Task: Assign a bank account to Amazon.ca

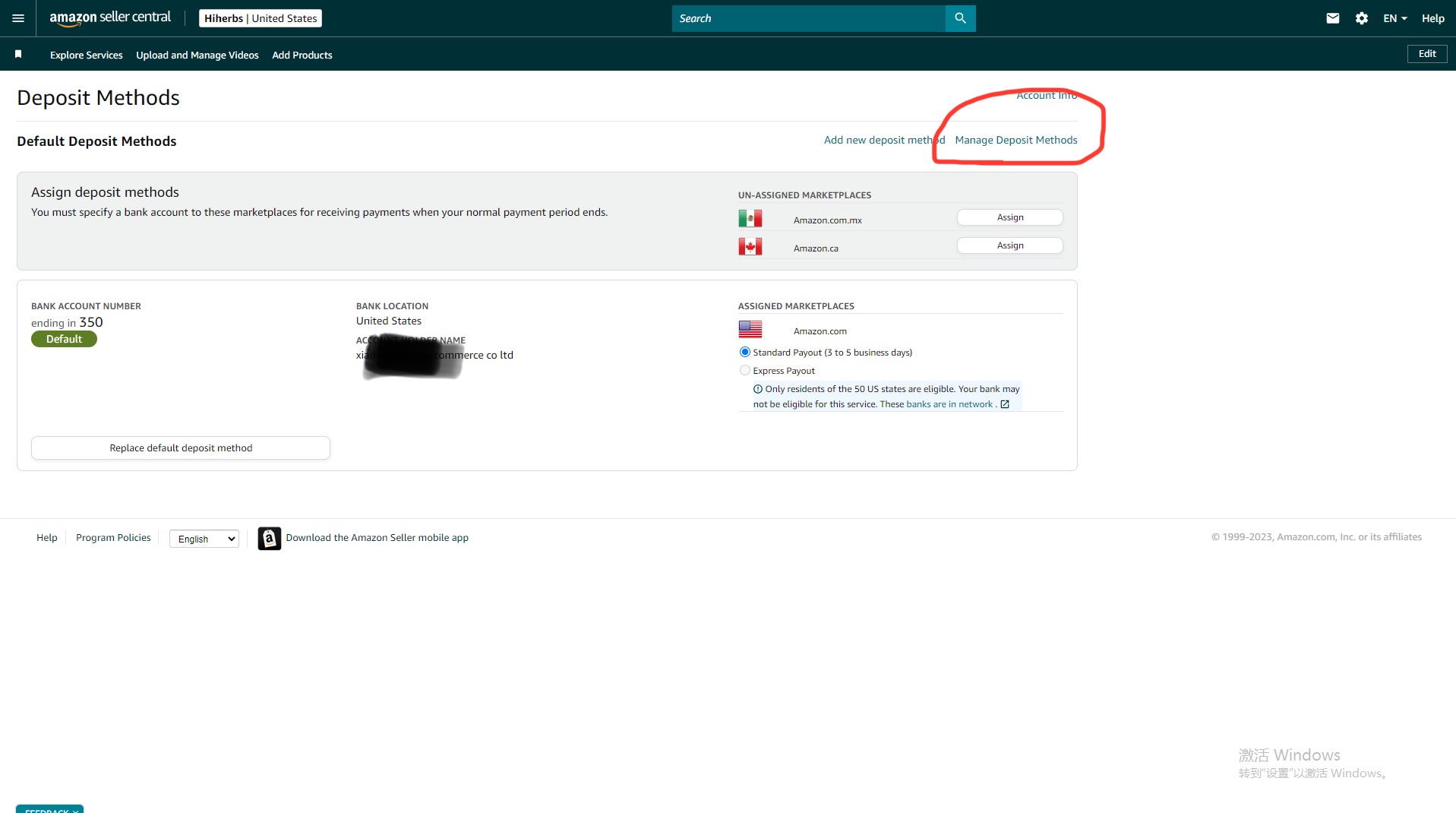Action: point(1009,245)
